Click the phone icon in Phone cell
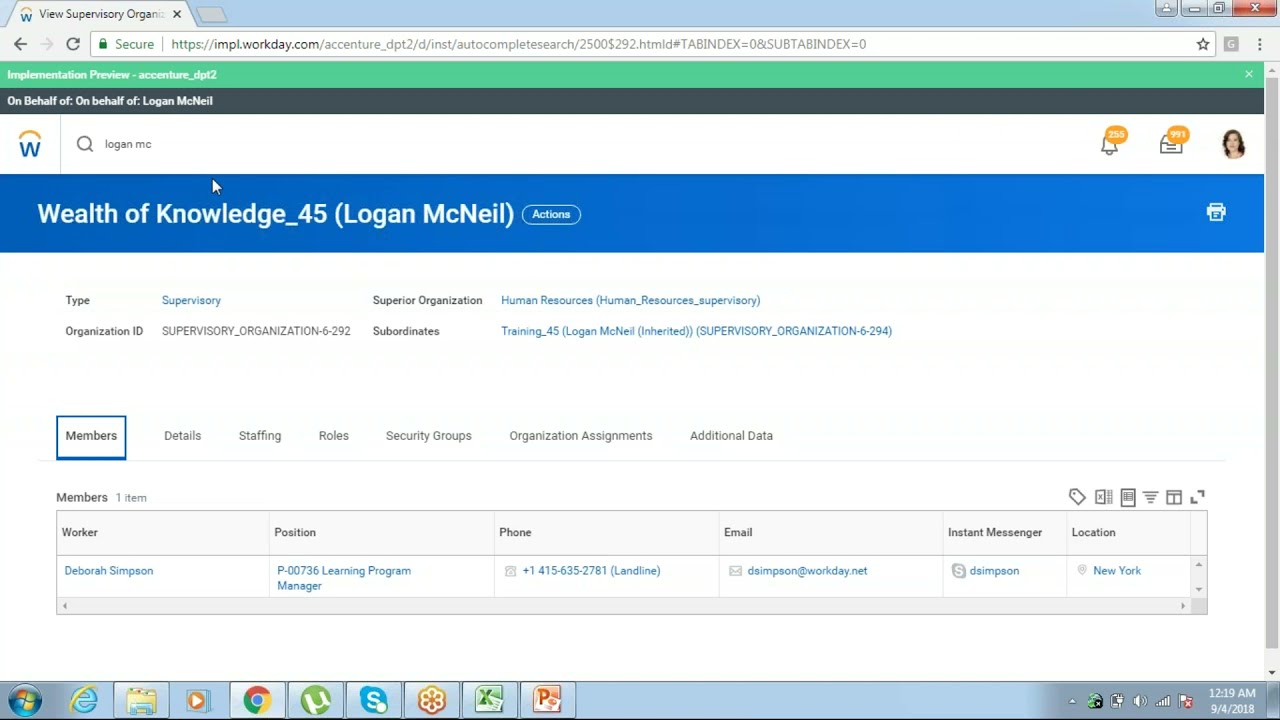Viewport: 1280px width, 720px height. (511, 571)
